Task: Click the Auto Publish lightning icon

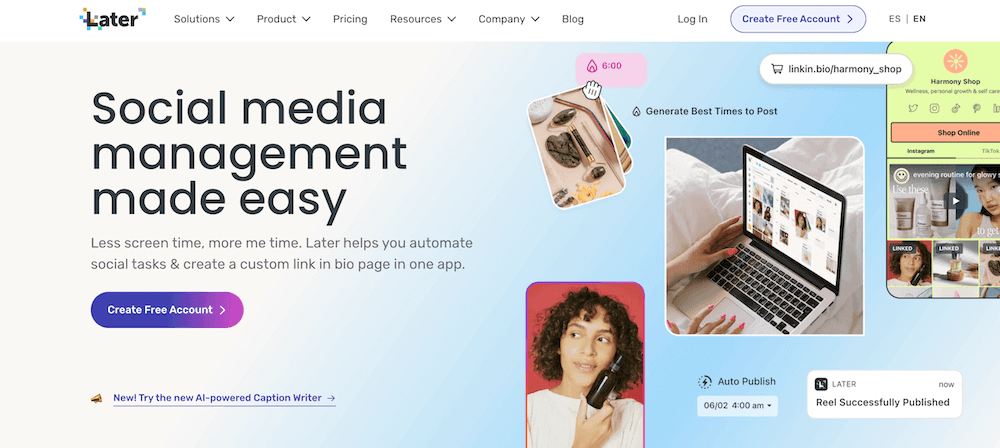Action: 705,382
